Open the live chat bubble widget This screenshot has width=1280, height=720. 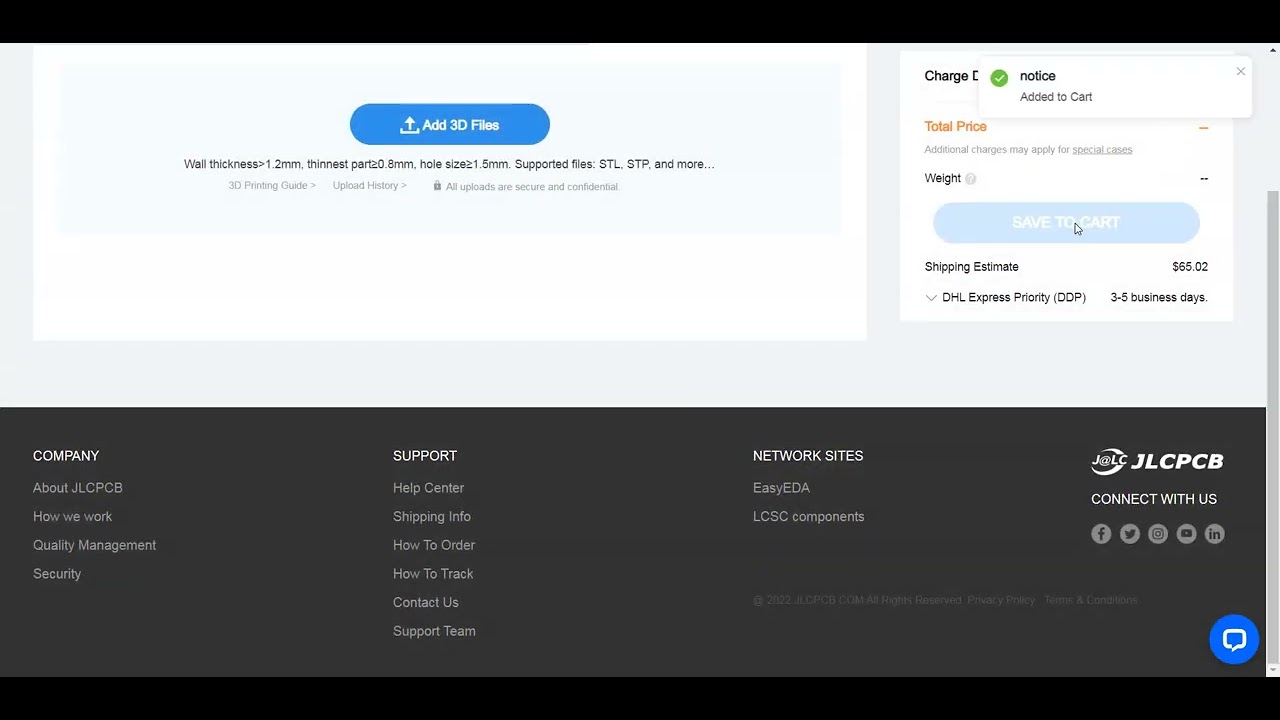(1234, 639)
